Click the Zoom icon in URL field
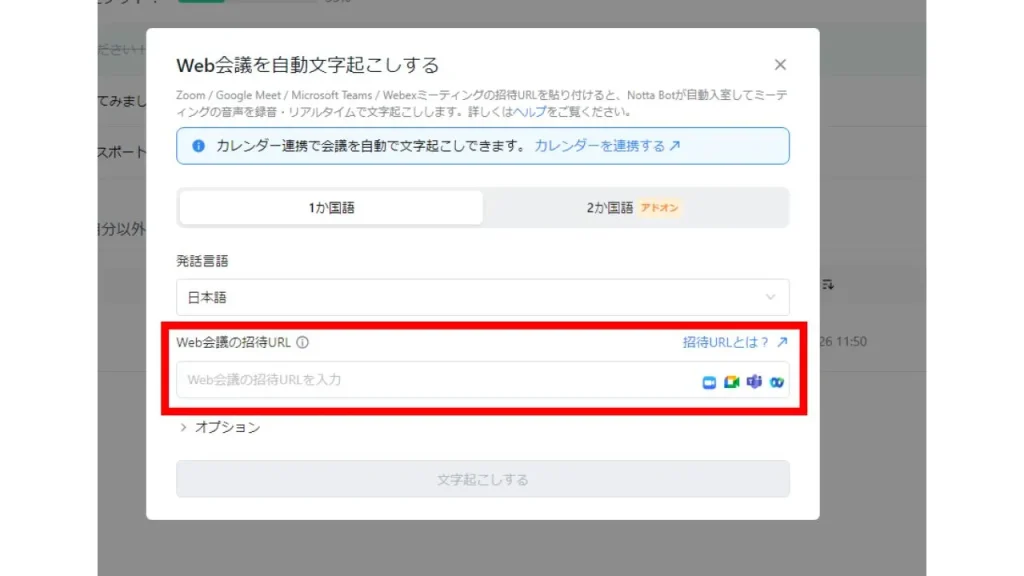 [x=709, y=382]
